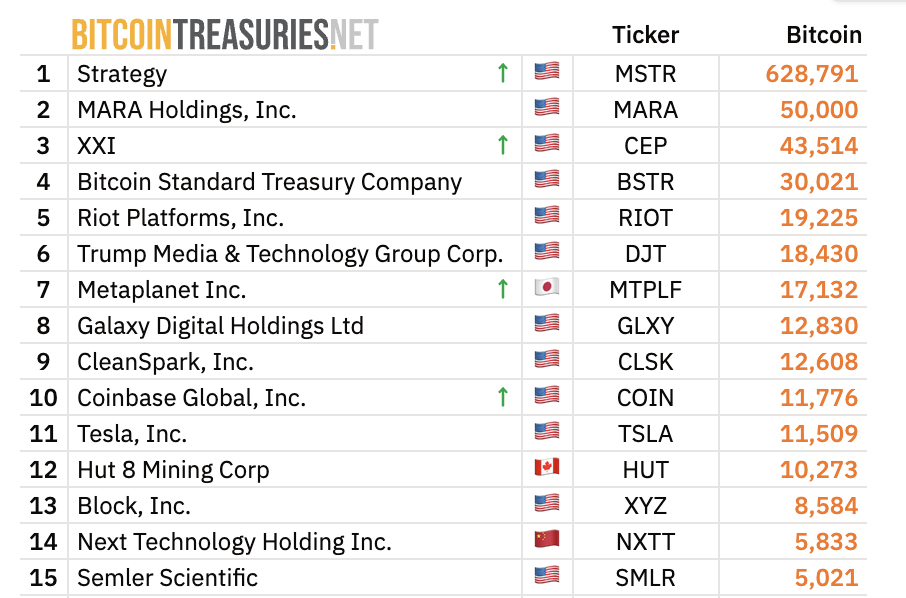Click the US flag in the MARA Holdings row
This screenshot has width=906, height=598.
[547, 109]
